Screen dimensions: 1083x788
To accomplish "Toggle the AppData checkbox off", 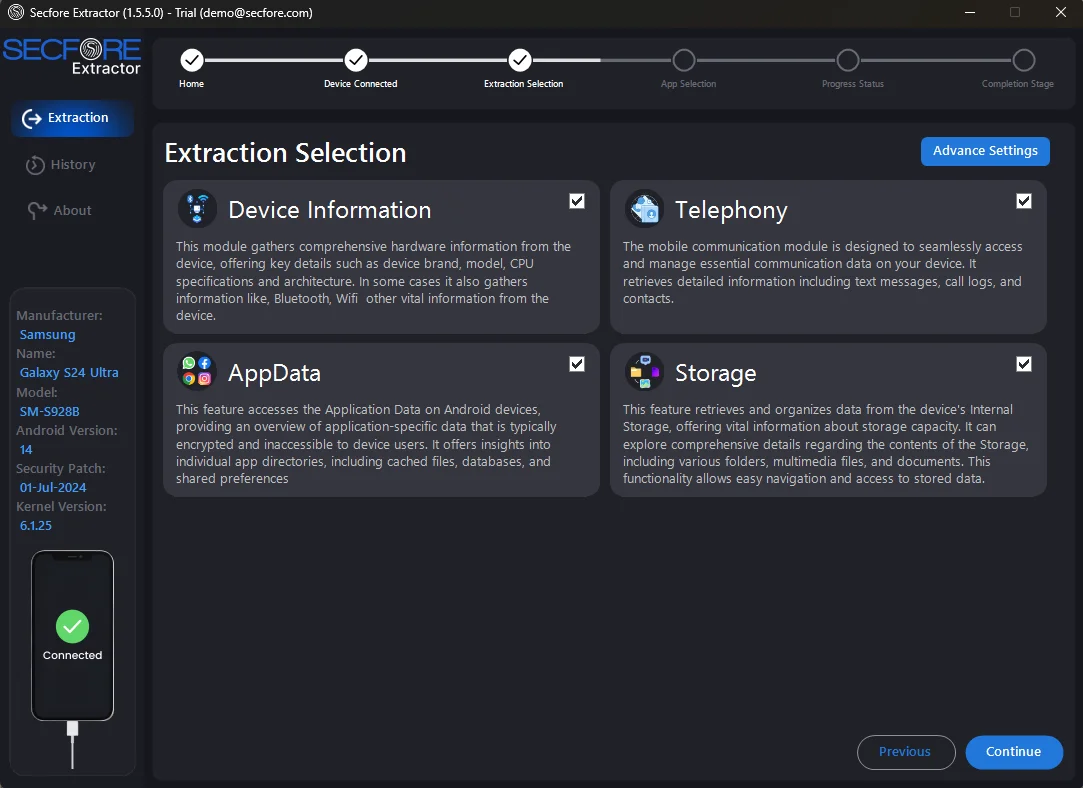I will point(577,364).
